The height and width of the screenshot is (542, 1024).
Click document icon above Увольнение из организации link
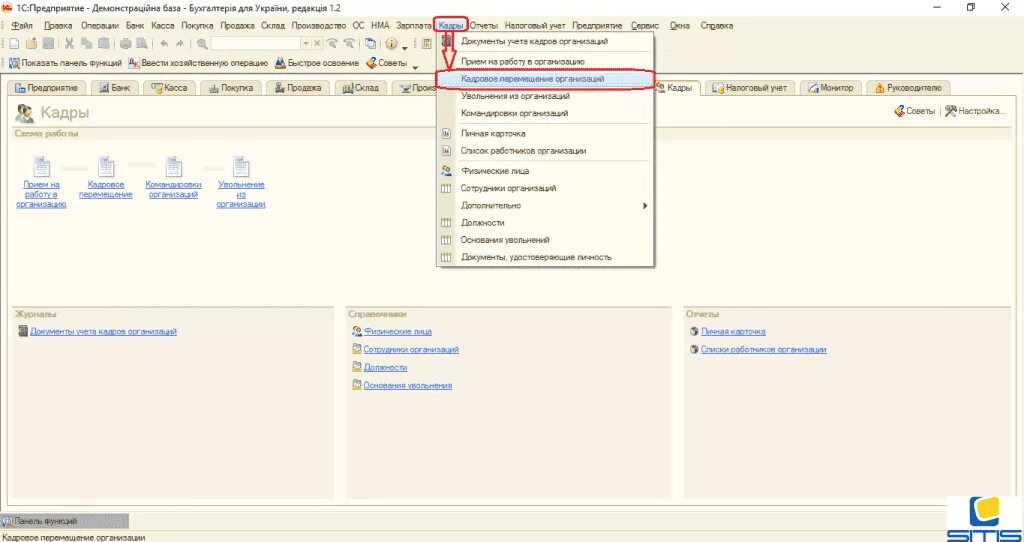point(241,167)
